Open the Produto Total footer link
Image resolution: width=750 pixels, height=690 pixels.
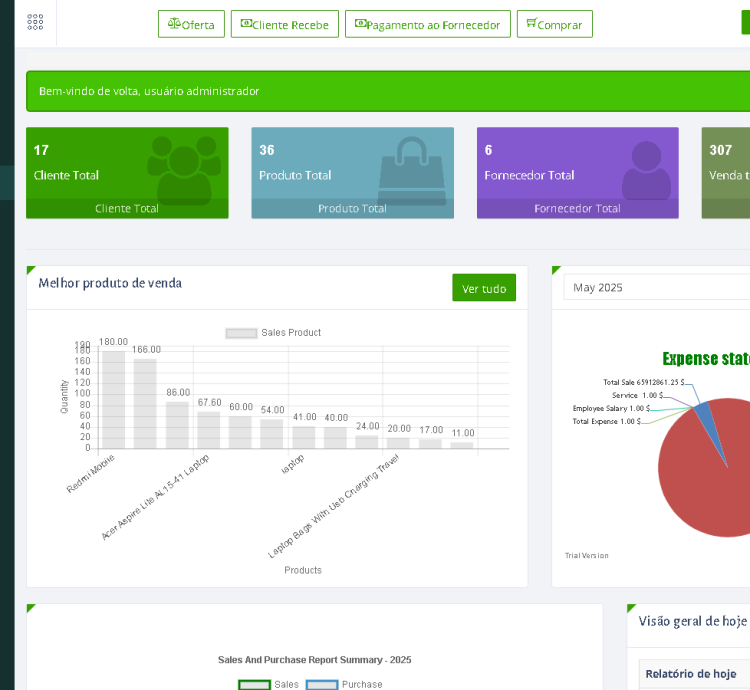[x=352, y=209]
